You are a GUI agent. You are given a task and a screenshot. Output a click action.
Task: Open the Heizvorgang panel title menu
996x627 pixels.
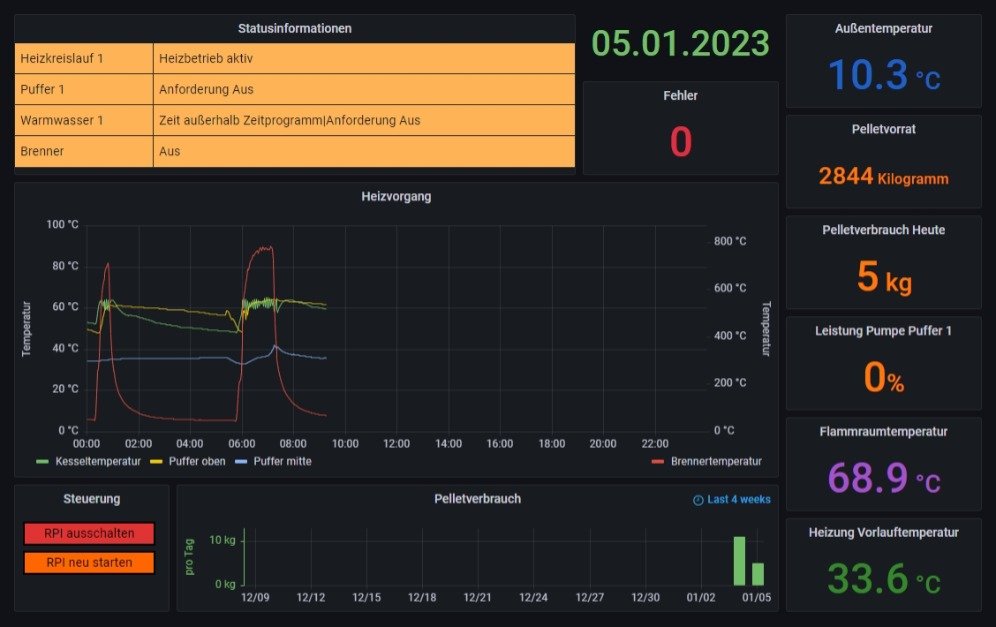pos(396,197)
